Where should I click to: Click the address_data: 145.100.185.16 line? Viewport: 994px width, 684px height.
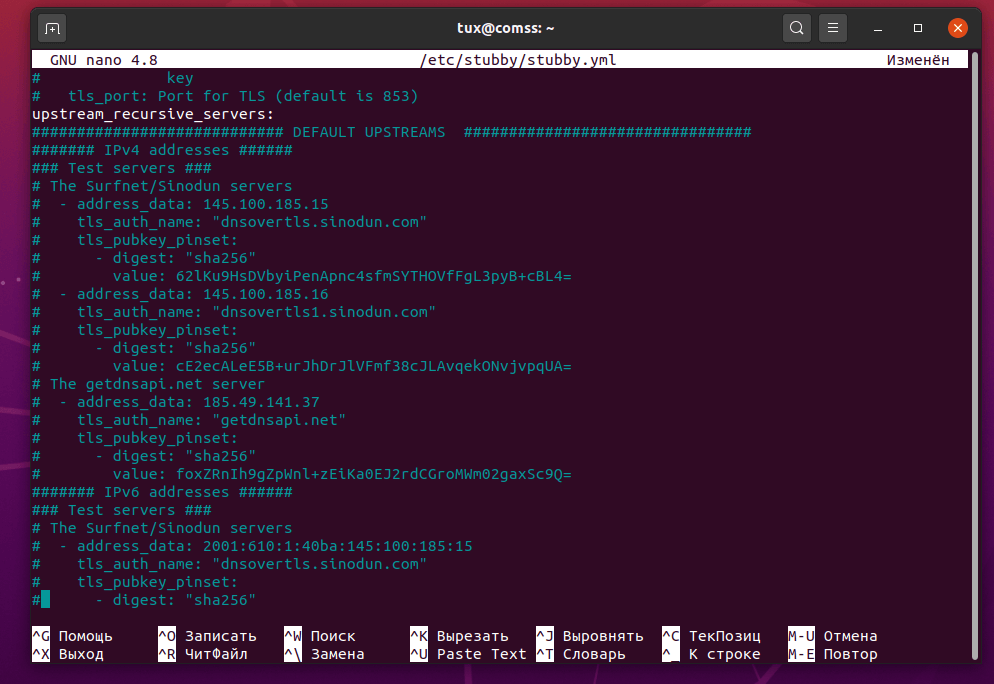(180, 294)
